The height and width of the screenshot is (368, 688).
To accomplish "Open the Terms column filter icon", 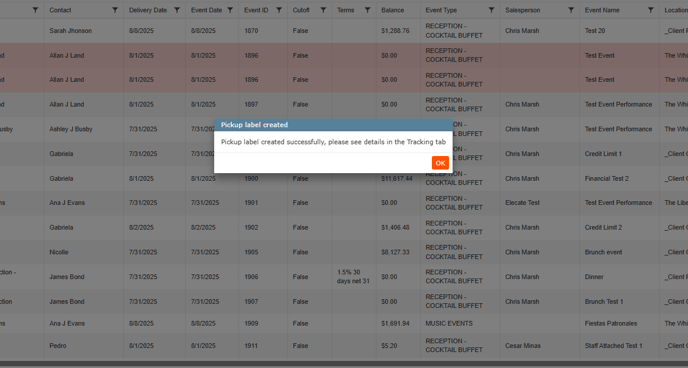I will 367,10.
